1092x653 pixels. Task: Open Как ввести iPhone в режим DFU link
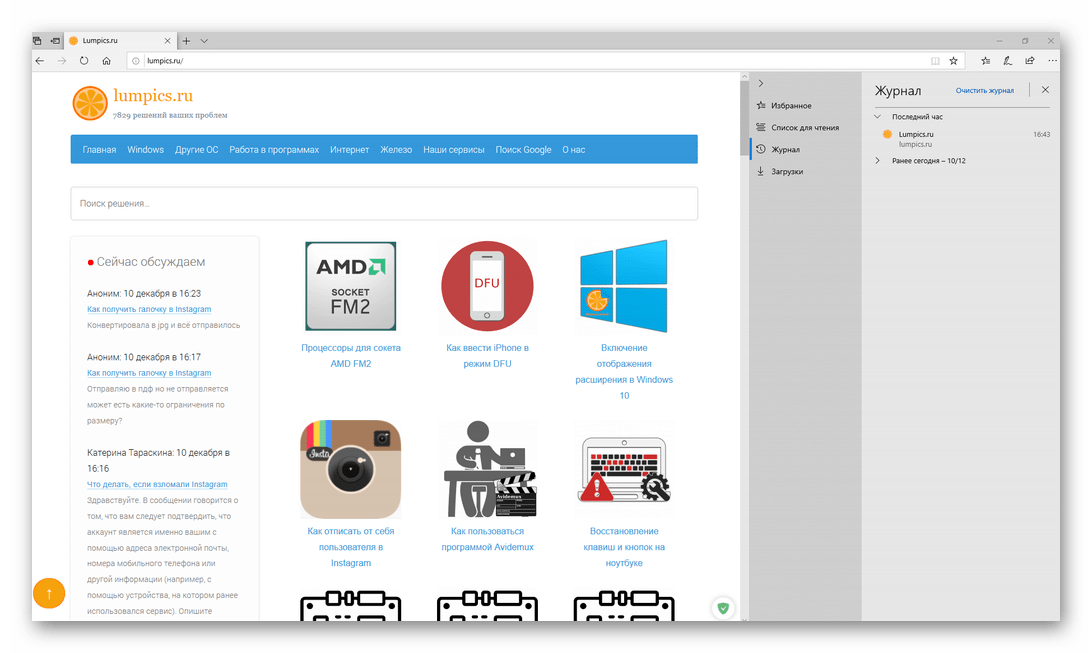coord(487,356)
